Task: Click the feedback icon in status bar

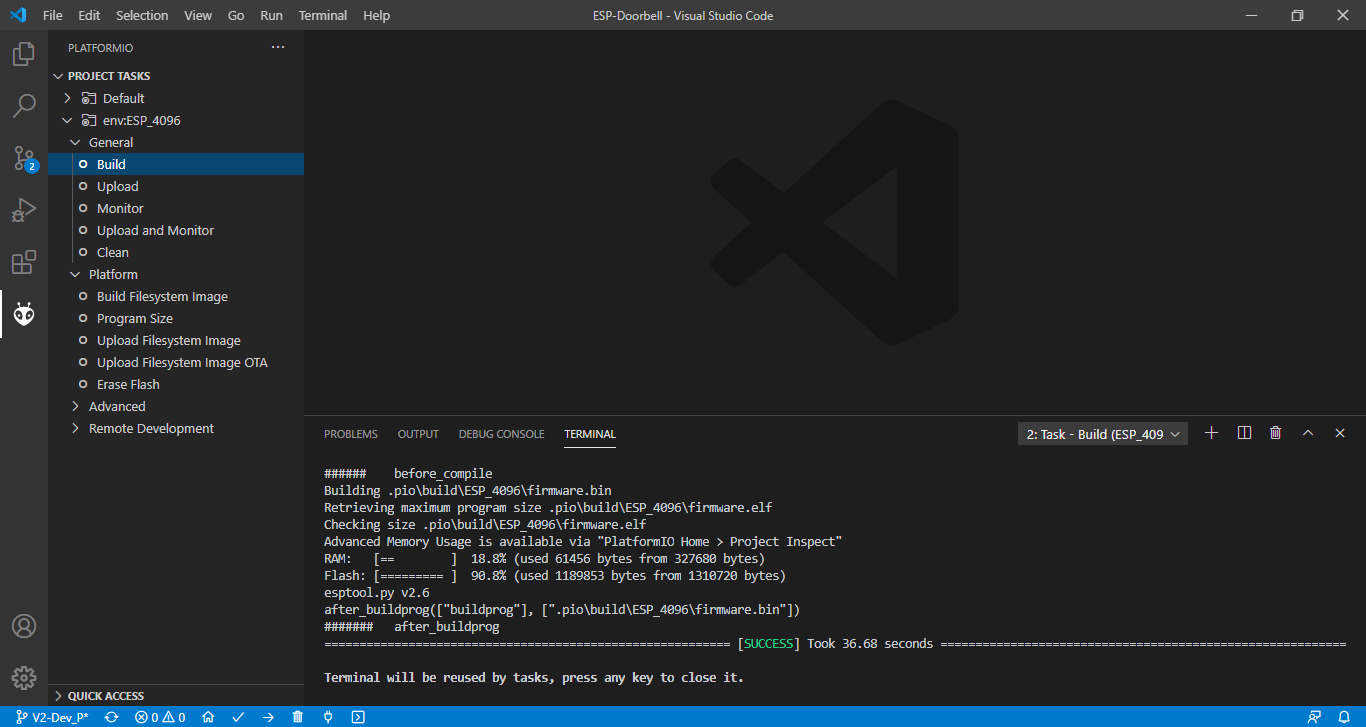Action: 1314,717
